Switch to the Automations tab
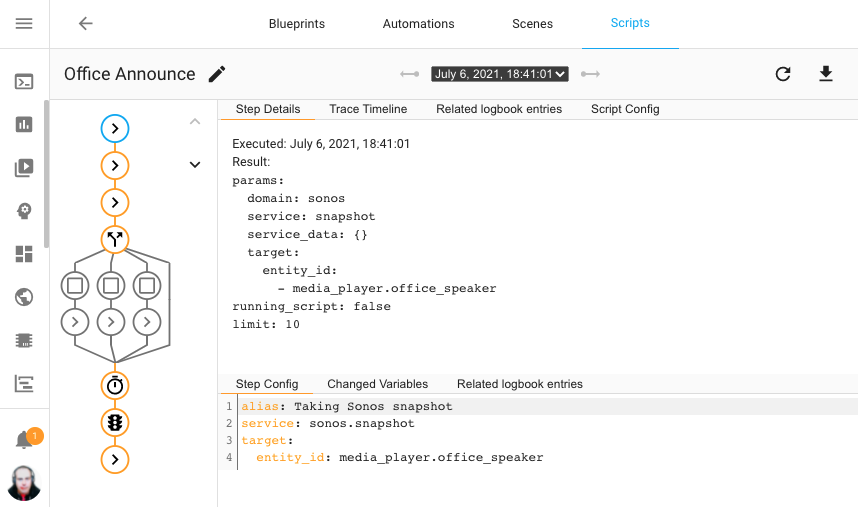Viewport: 858px width, 507px height. pos(418,24)
